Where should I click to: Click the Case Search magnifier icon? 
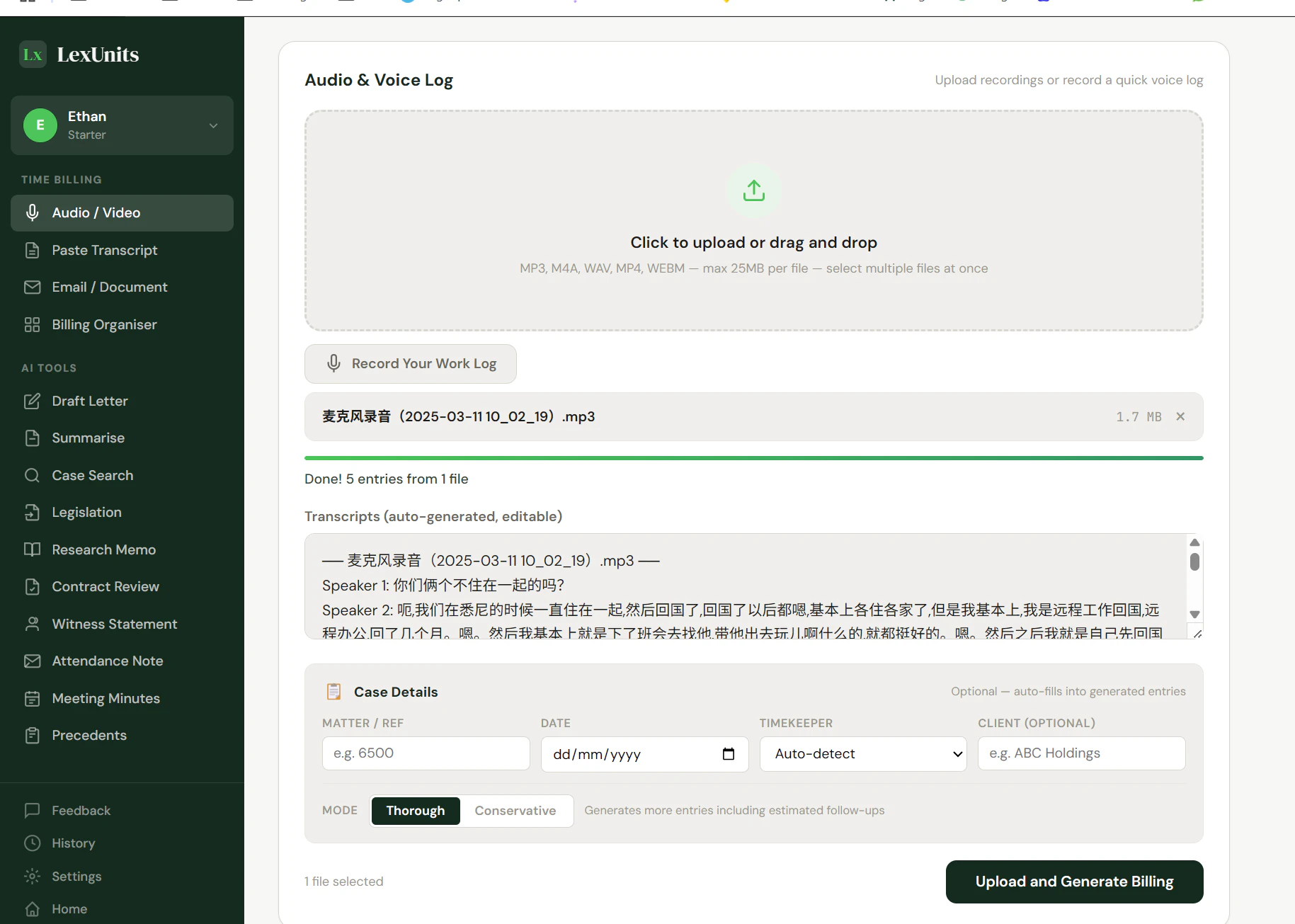click(32, 475)
